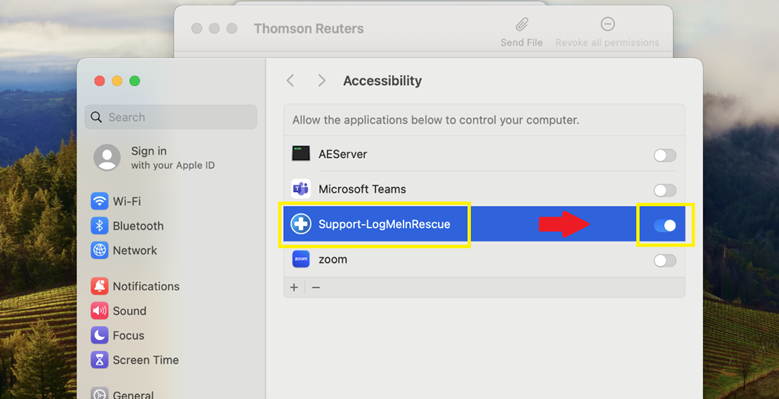The image size is (779, 399).
Task: Open Focus moon icon
Action: 99,335
